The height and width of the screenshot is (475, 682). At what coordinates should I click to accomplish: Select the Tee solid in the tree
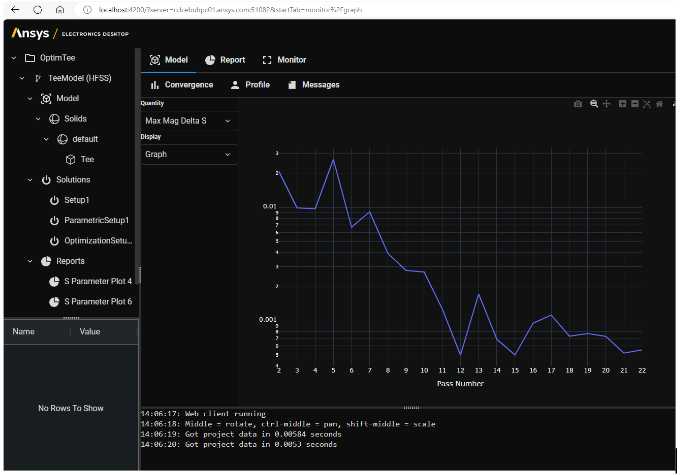[87, 160]
